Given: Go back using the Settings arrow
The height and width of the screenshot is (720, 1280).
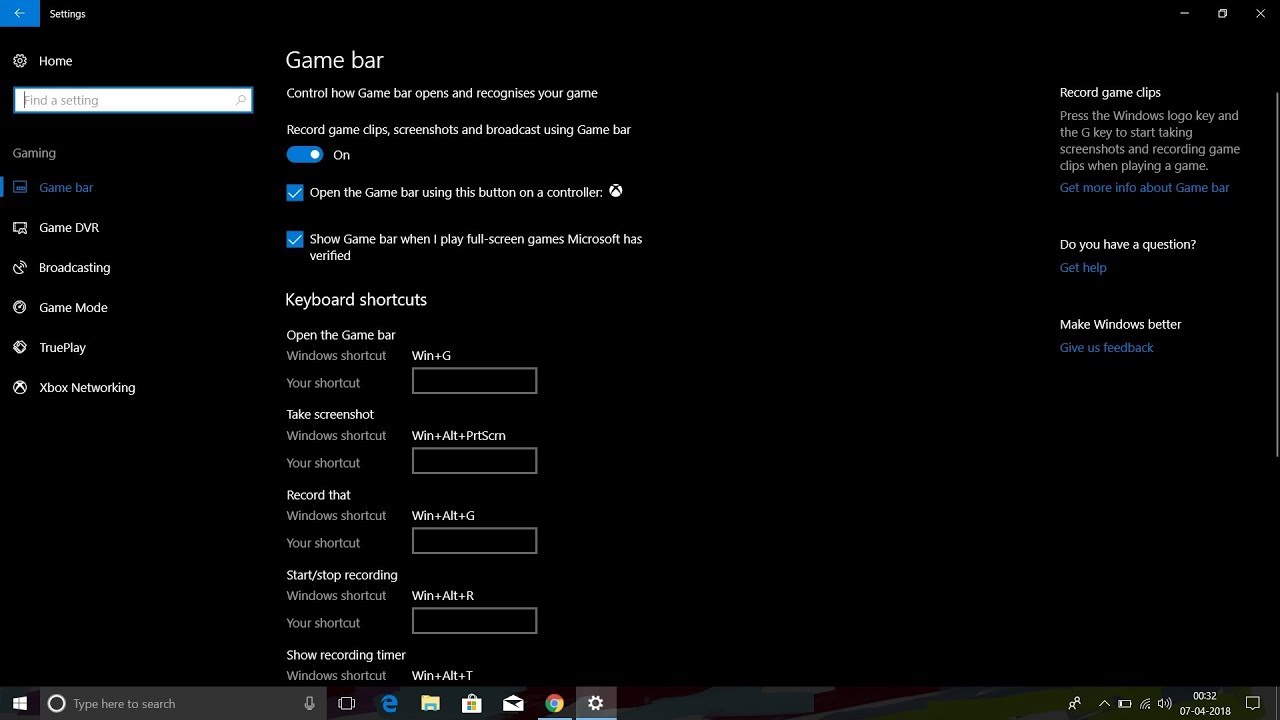Looking at the screenshot, I should pos(19,14).
